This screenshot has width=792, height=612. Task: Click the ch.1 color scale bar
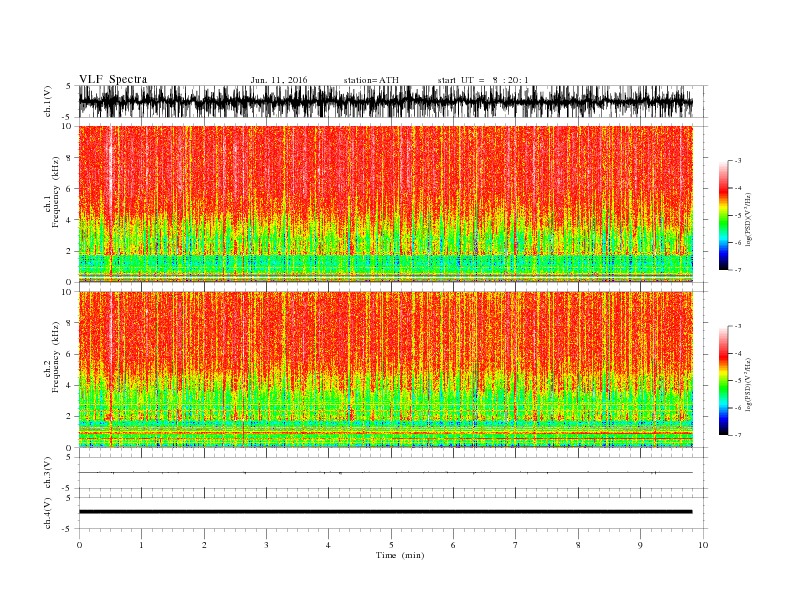point(723,215)
